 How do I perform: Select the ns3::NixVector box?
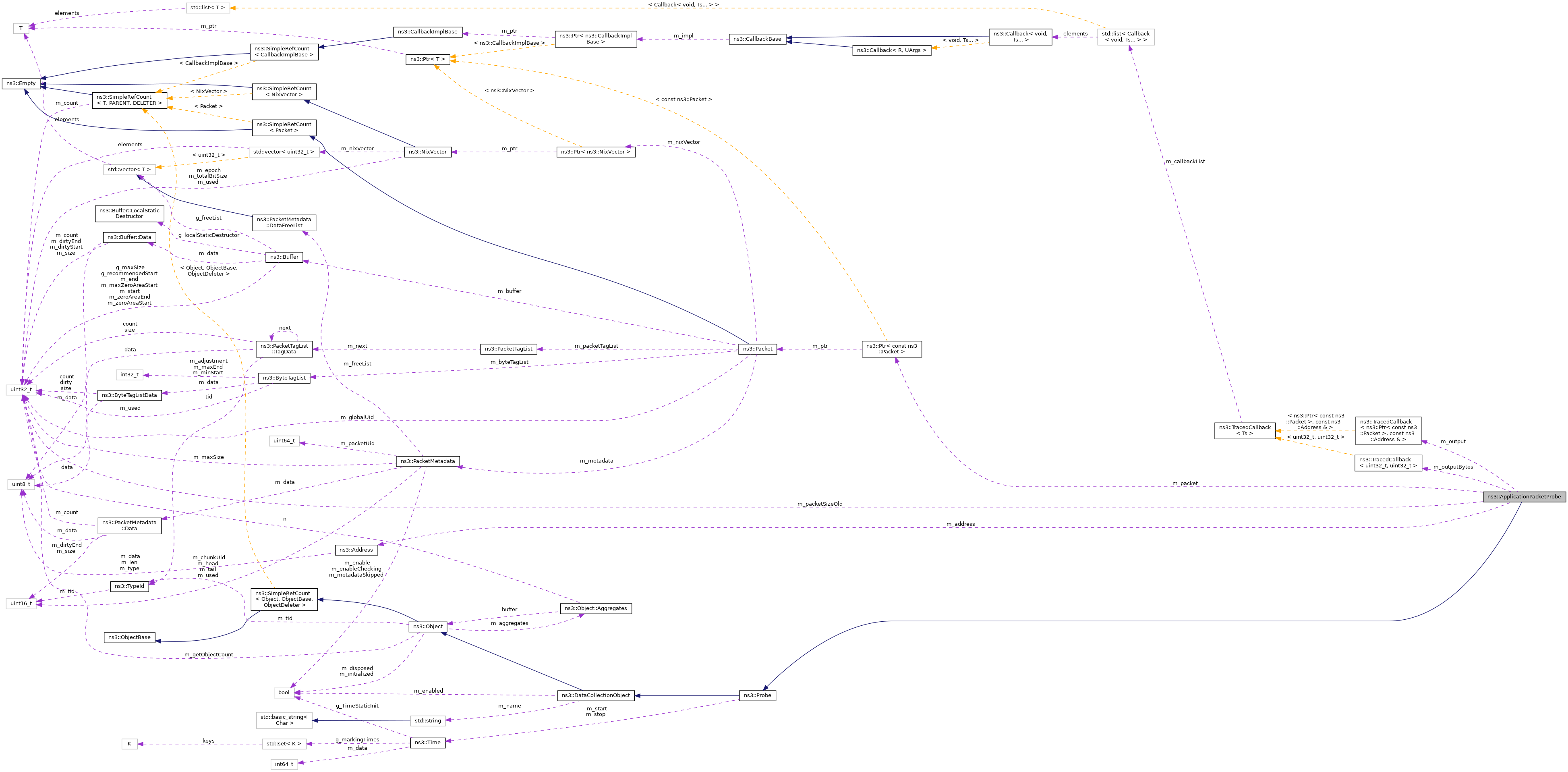point(428,151)
